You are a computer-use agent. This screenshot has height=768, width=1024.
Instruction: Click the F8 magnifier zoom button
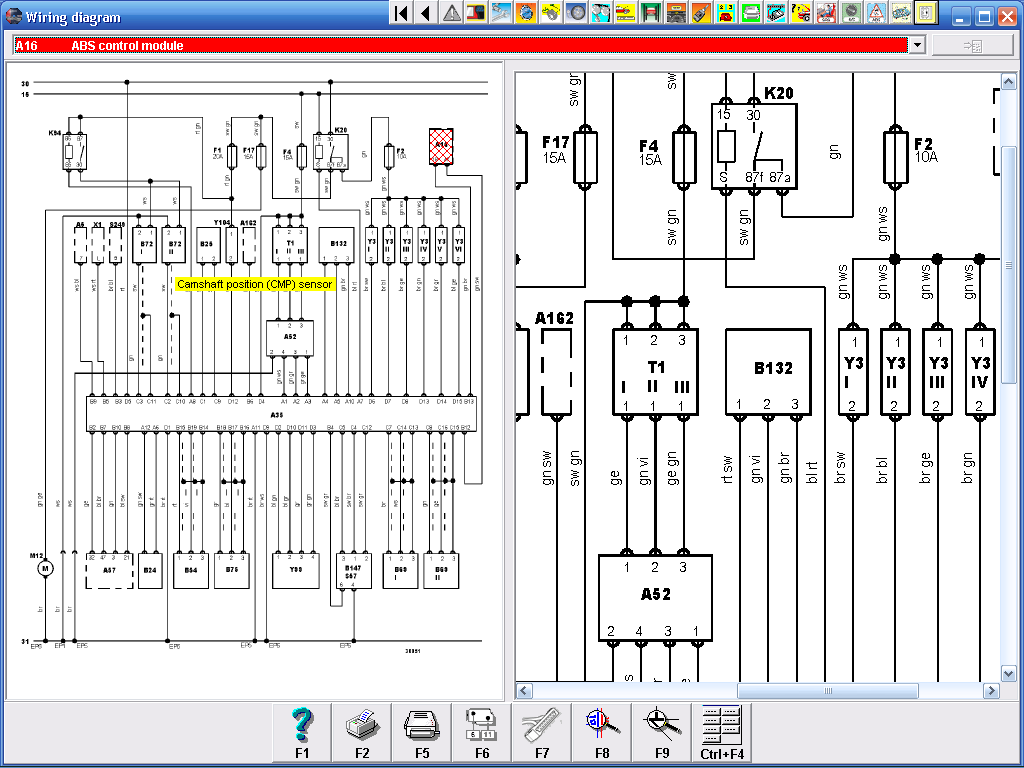coord(602,733)
